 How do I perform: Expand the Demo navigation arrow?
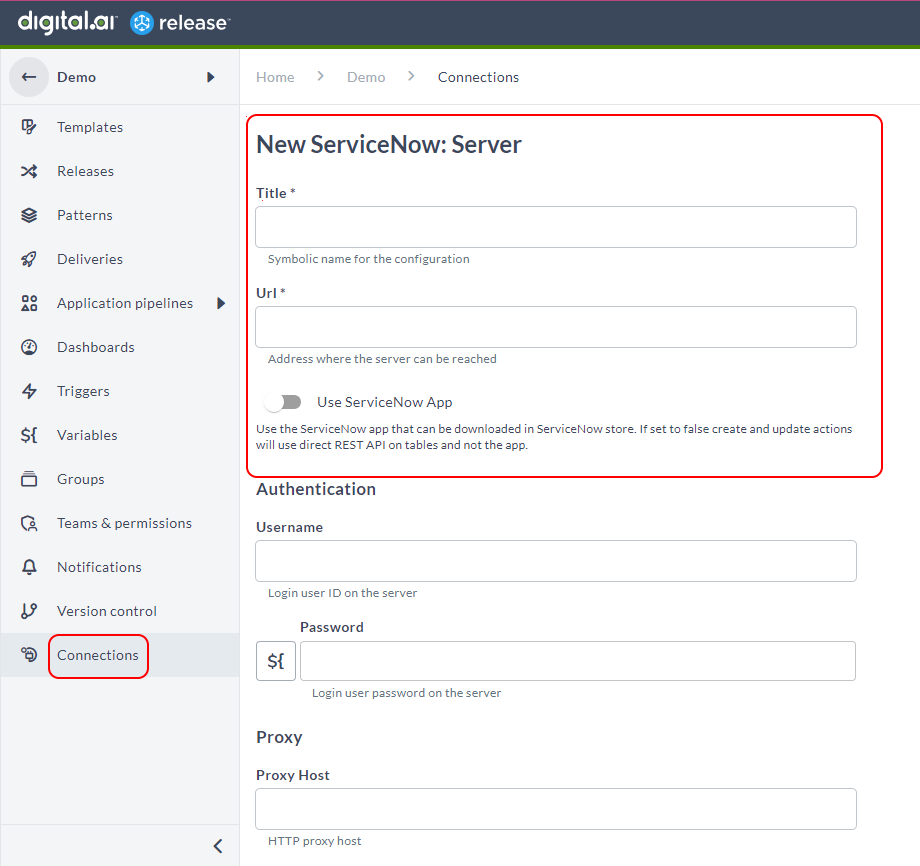click(210, 76)
